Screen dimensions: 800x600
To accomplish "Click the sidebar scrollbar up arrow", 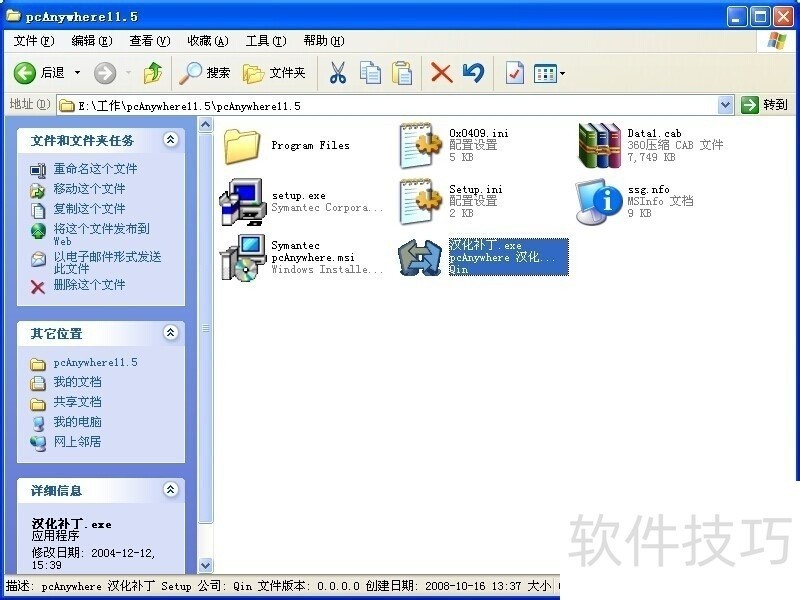I will click(206, 124).
